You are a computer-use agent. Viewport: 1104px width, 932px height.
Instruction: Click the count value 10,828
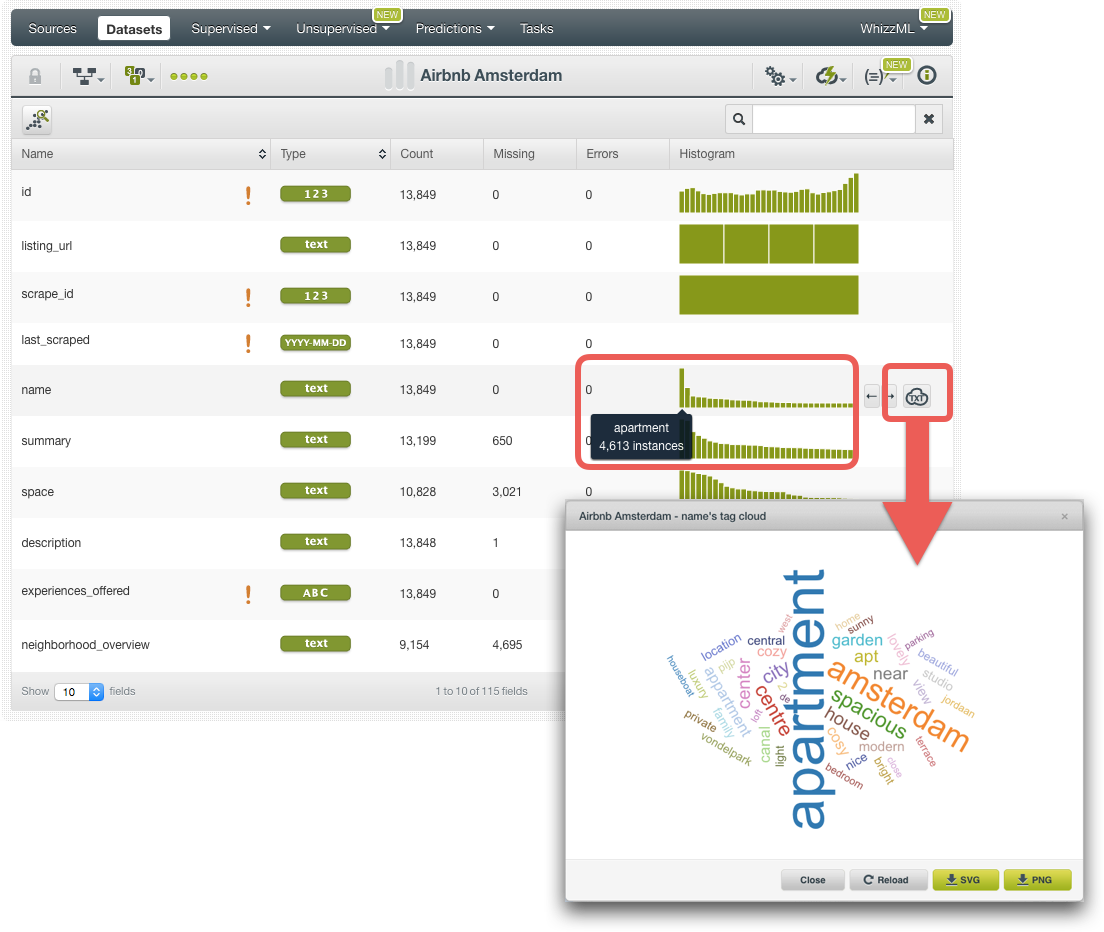point(418,492)
